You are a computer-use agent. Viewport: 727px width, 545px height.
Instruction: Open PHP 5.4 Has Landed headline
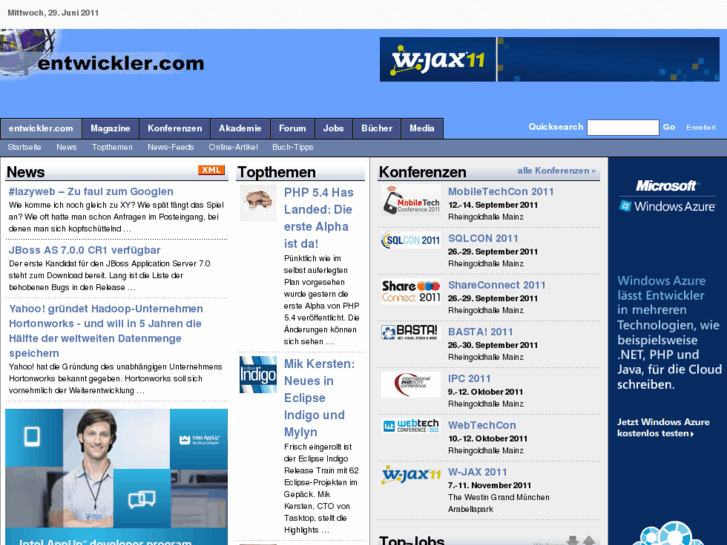[319, 218]
